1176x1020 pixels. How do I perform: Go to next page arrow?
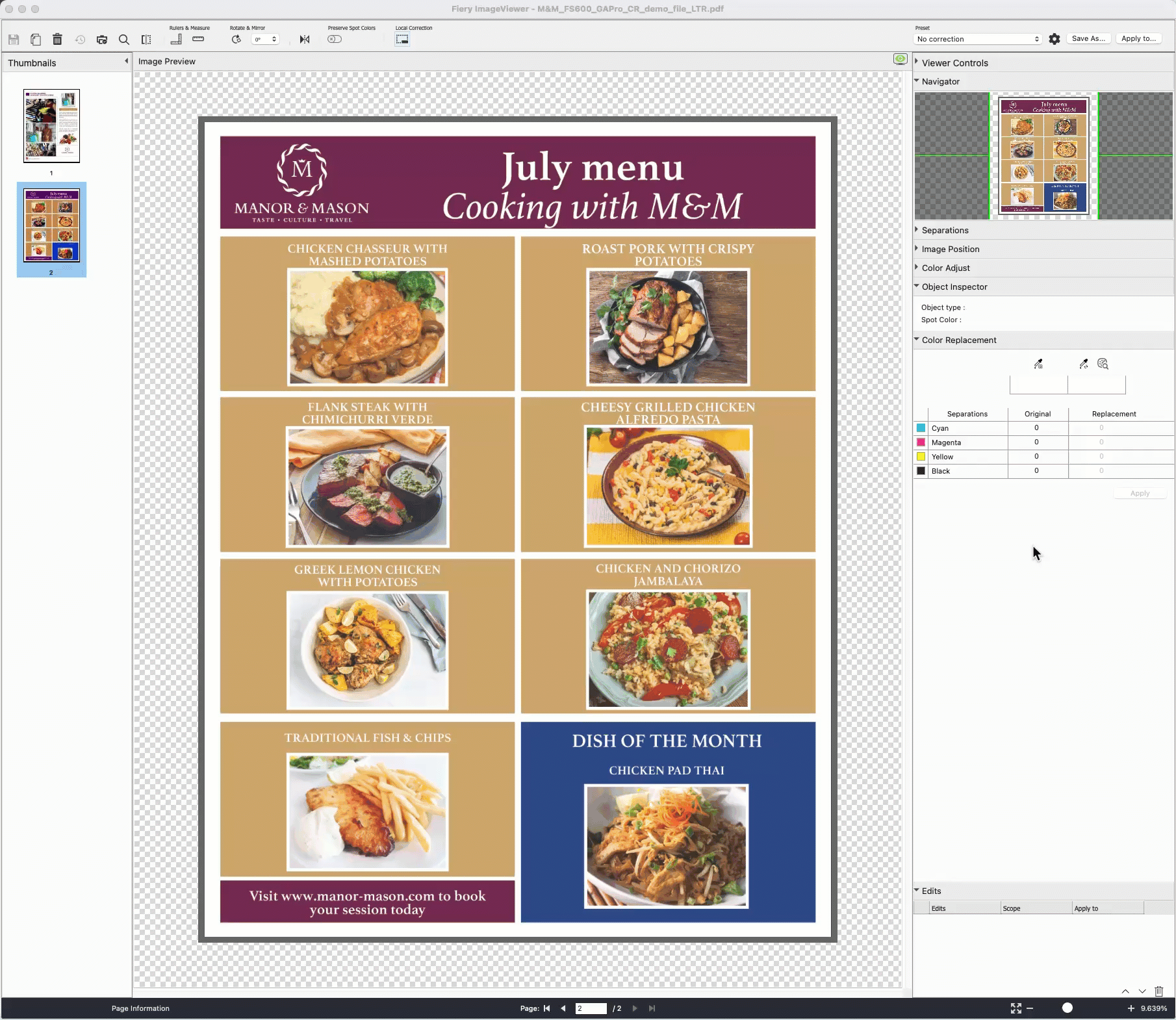tap(635, 1008)
